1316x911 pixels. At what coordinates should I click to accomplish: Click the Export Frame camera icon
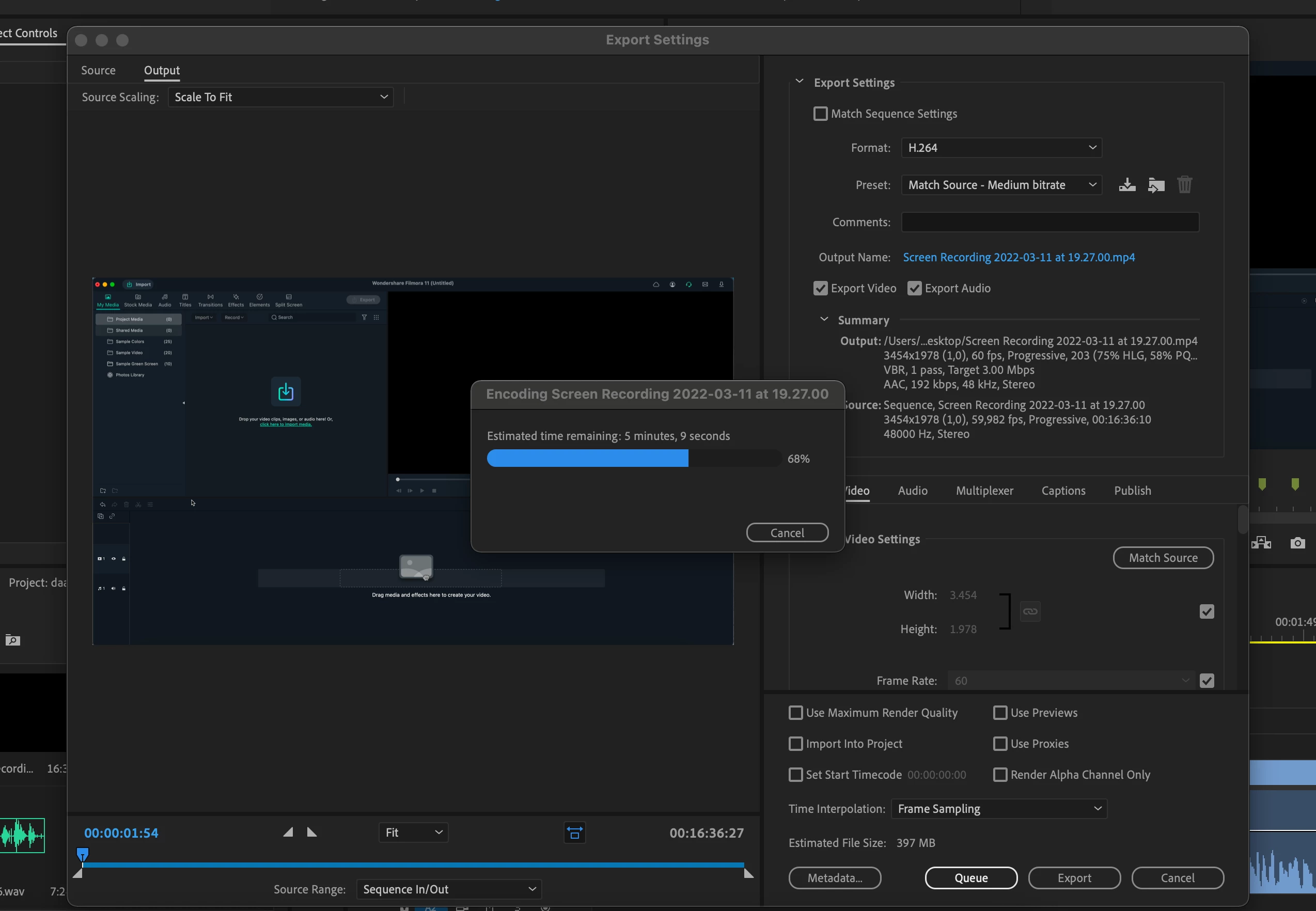(1297, 543)
